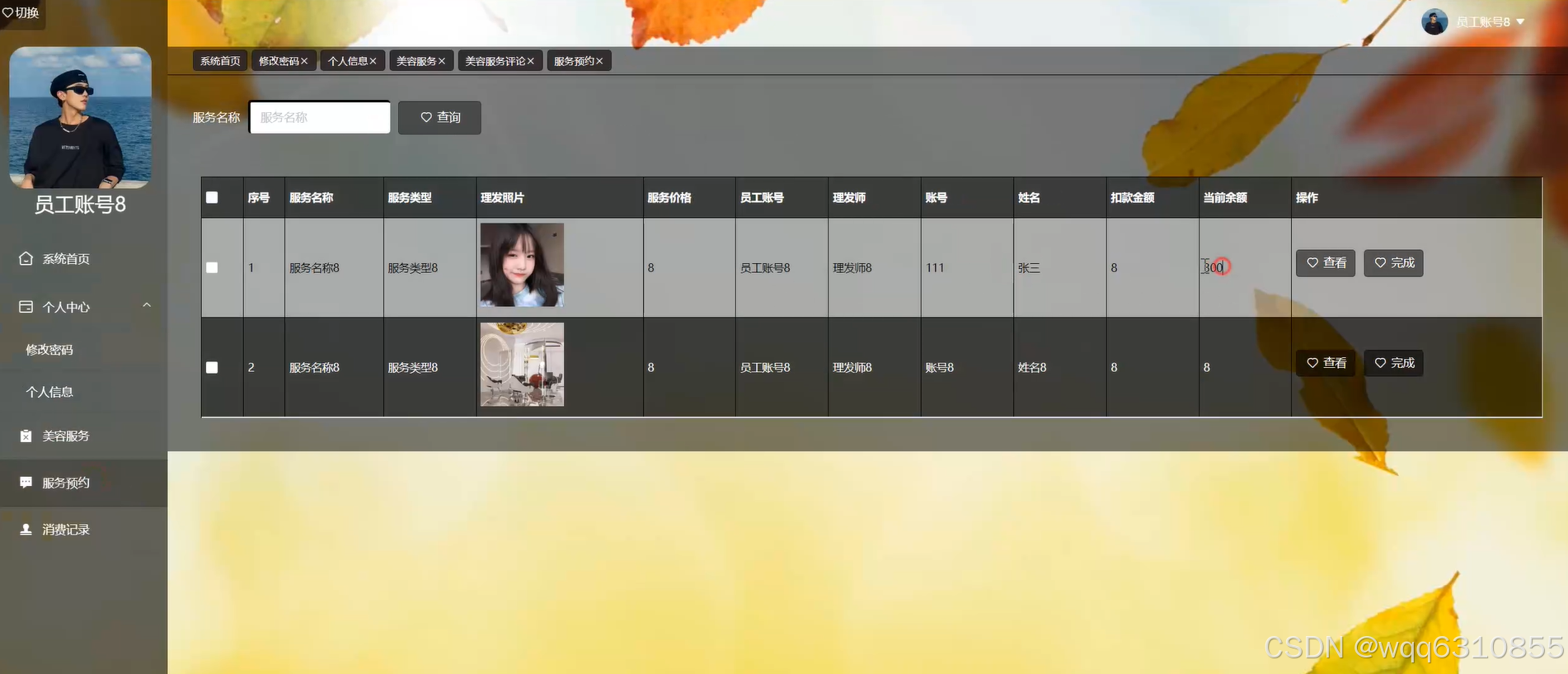
Task: Click the 查询 search button
Action: 439,117
